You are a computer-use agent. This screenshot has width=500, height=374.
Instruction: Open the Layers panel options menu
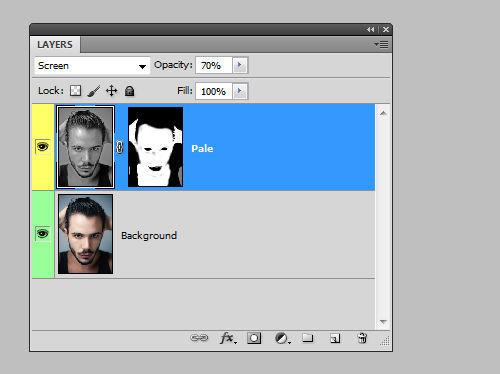click(381, 44)
